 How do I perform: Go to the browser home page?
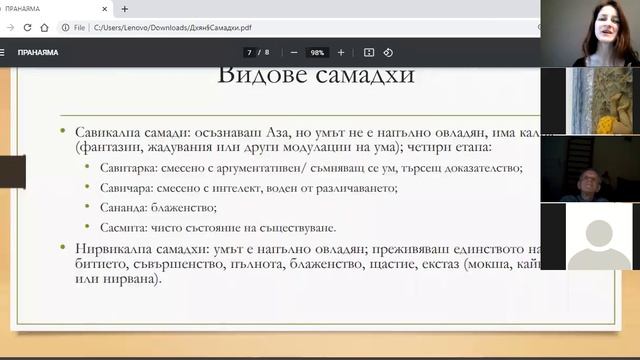[44, 27]
